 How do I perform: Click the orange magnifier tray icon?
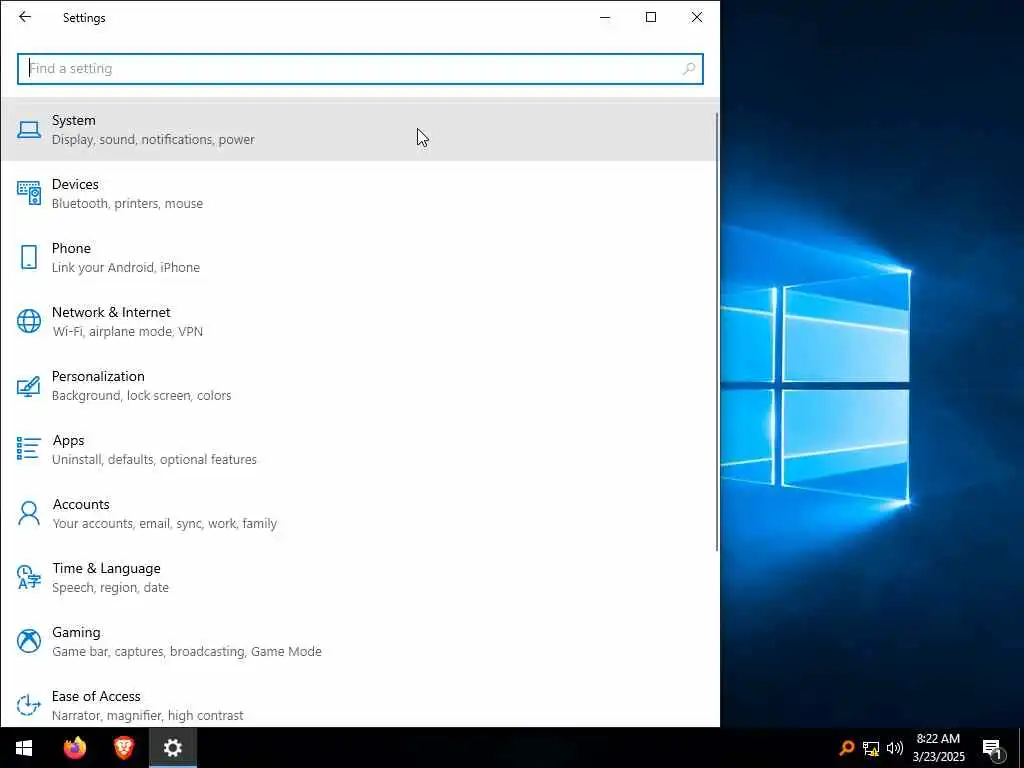click(847, 748)
